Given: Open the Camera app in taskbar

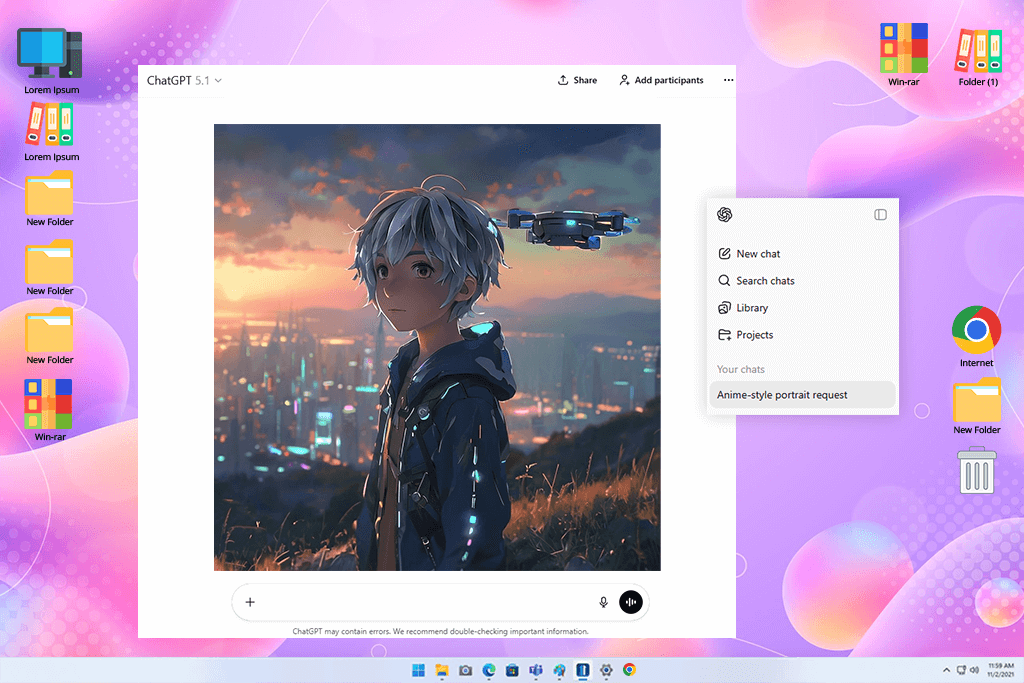Looking at the screenshot, I should tap(466, 671).
